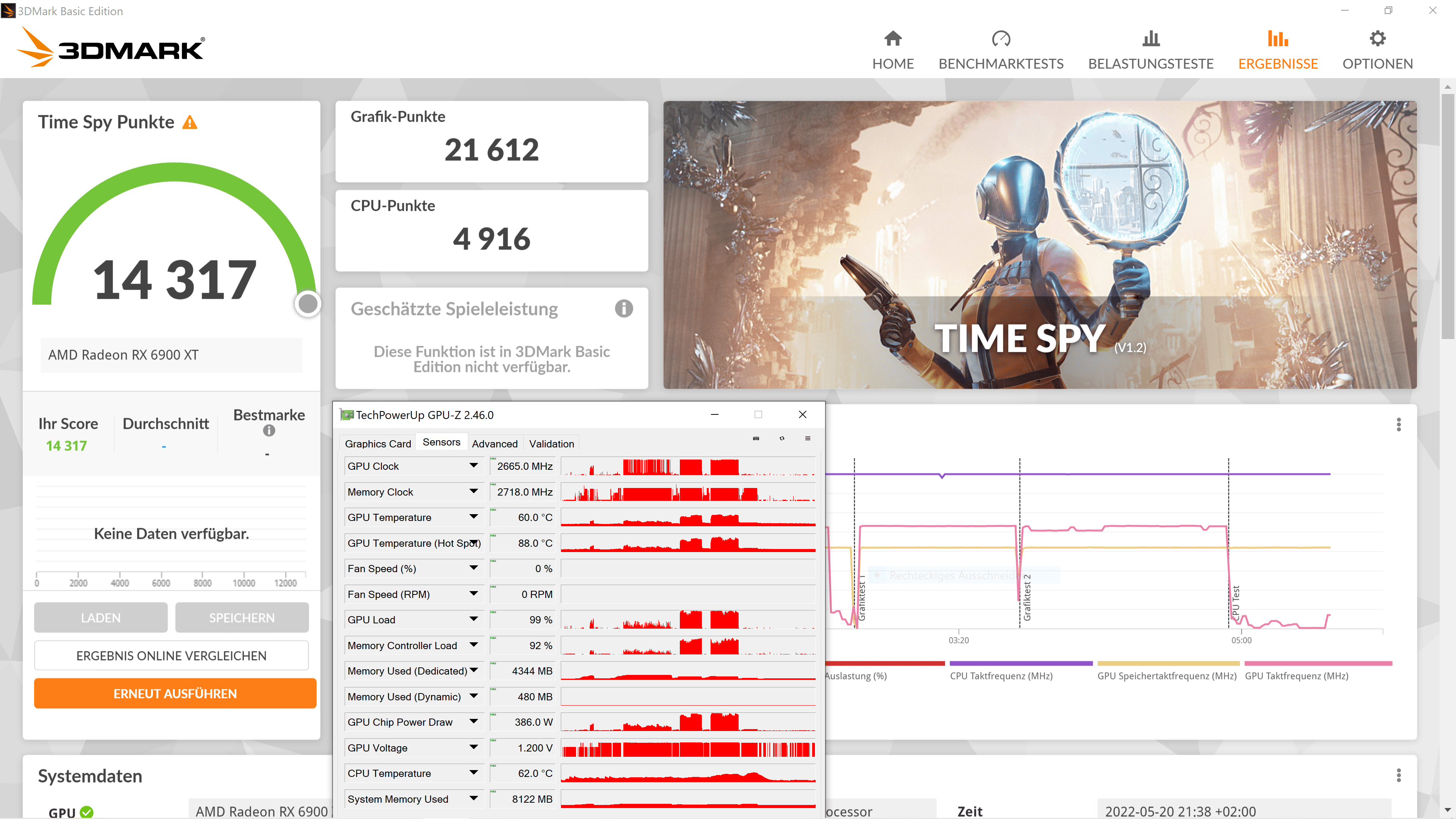The image size is (1456, 819).
Task: Expand the Fan Speed (%) sensor dropdown
Action: tap(474, 568)
